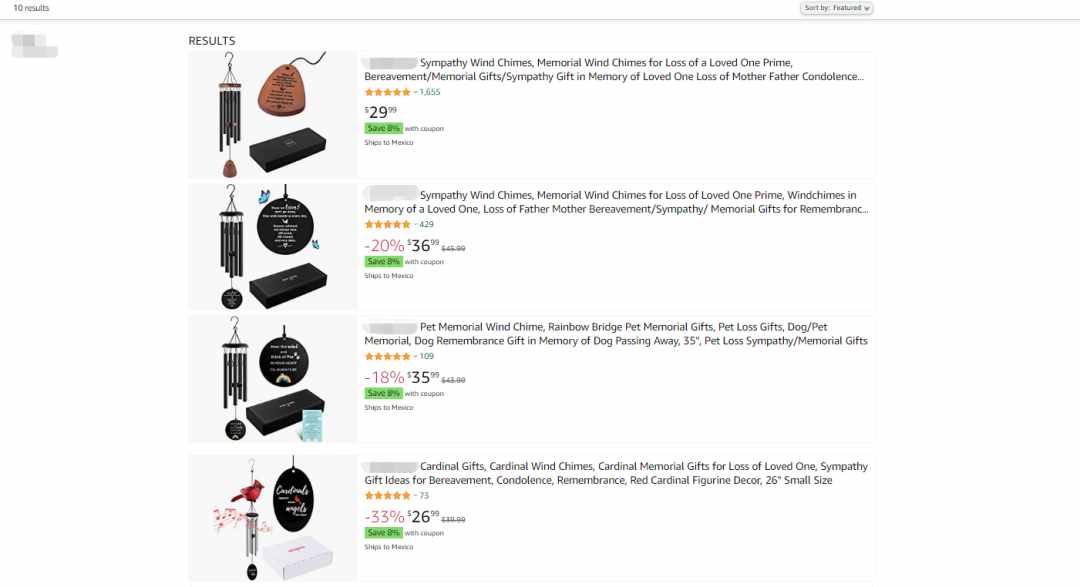Open the second wind chime product thumbnail

click(273, 247)
